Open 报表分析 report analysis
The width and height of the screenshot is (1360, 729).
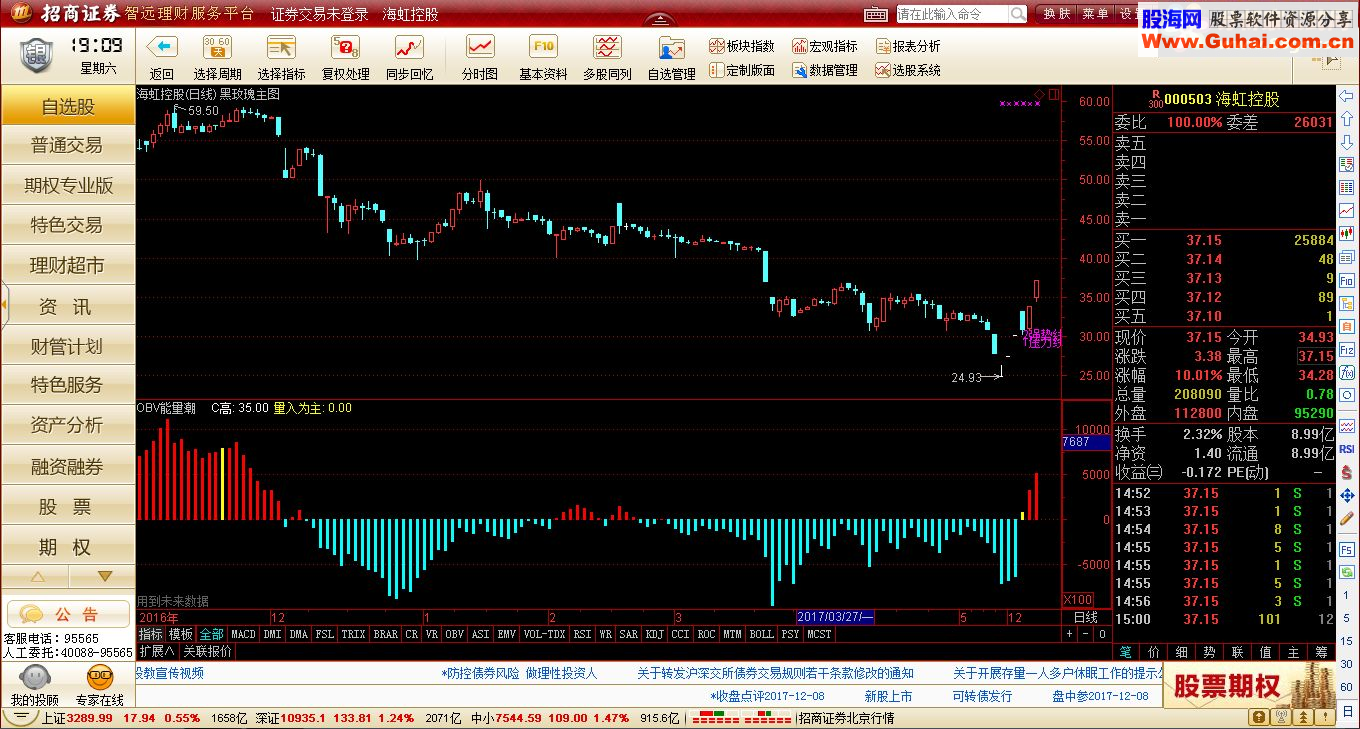click(x=908, y=46)
